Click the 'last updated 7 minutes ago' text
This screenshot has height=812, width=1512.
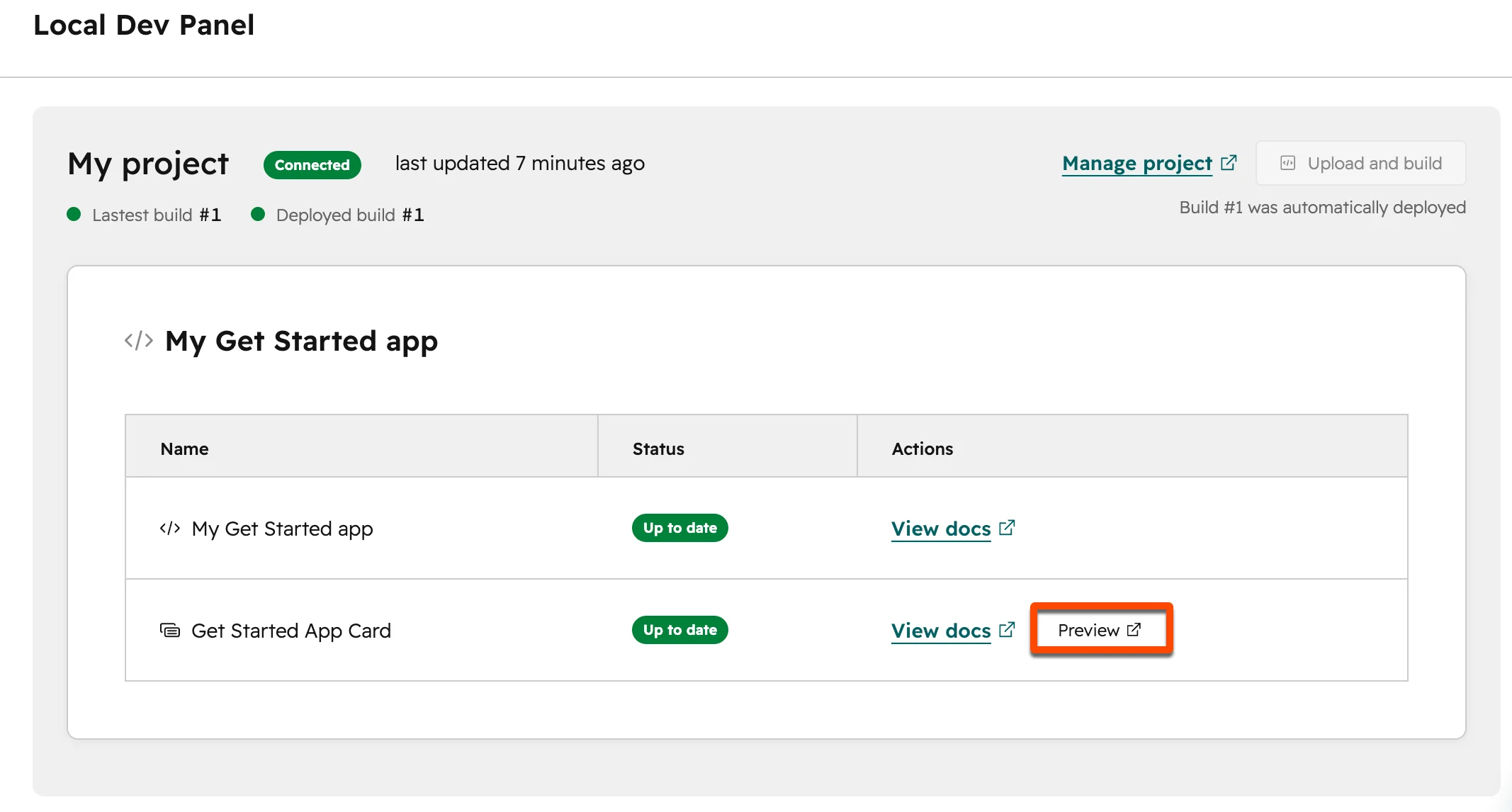520,164
